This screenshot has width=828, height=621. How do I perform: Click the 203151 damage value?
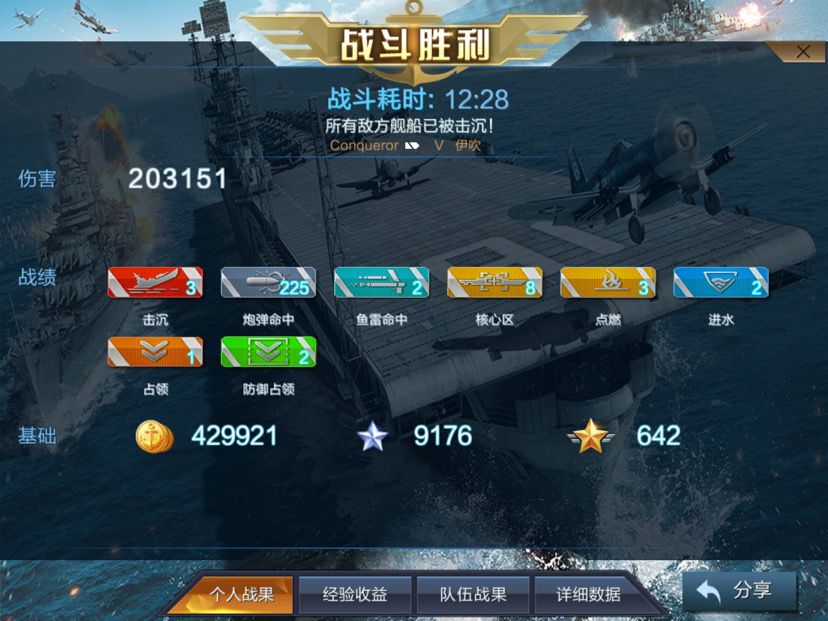(x=177, y=178)
